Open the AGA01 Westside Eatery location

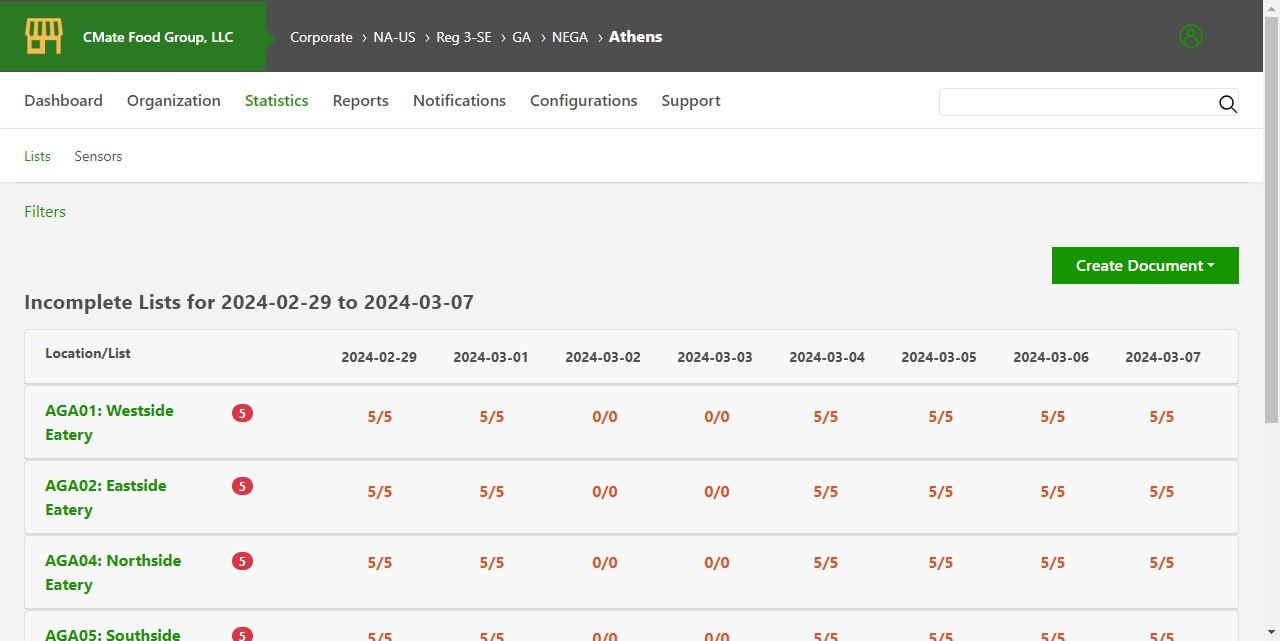pyautogui.click(x=109, y=422)
